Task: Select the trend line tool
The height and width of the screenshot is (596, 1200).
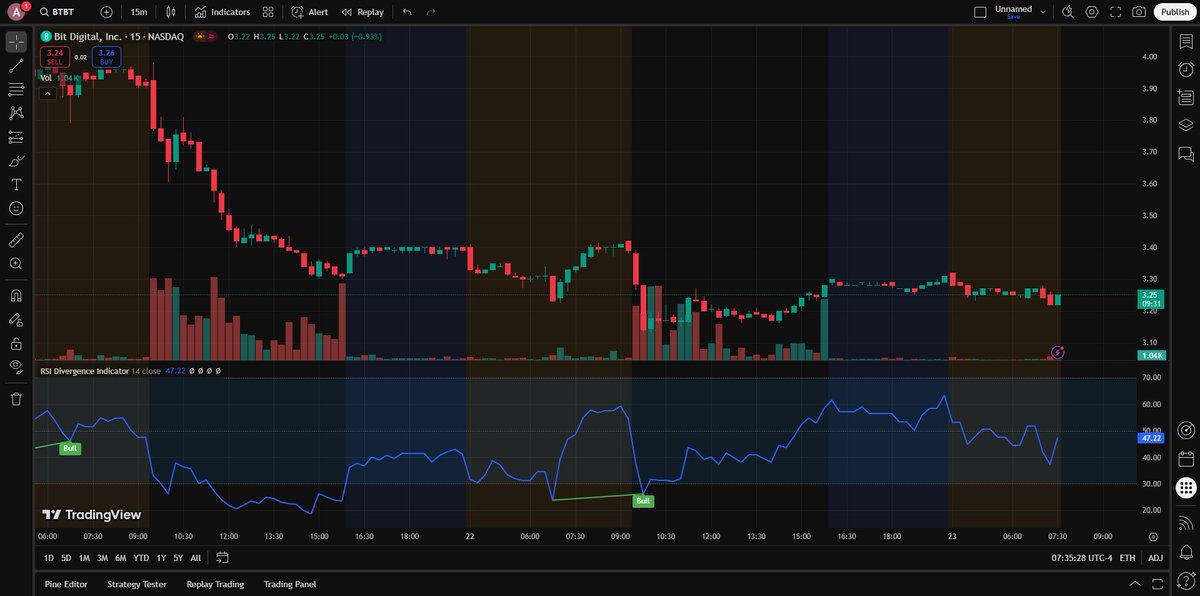Action: coord(16,66)
